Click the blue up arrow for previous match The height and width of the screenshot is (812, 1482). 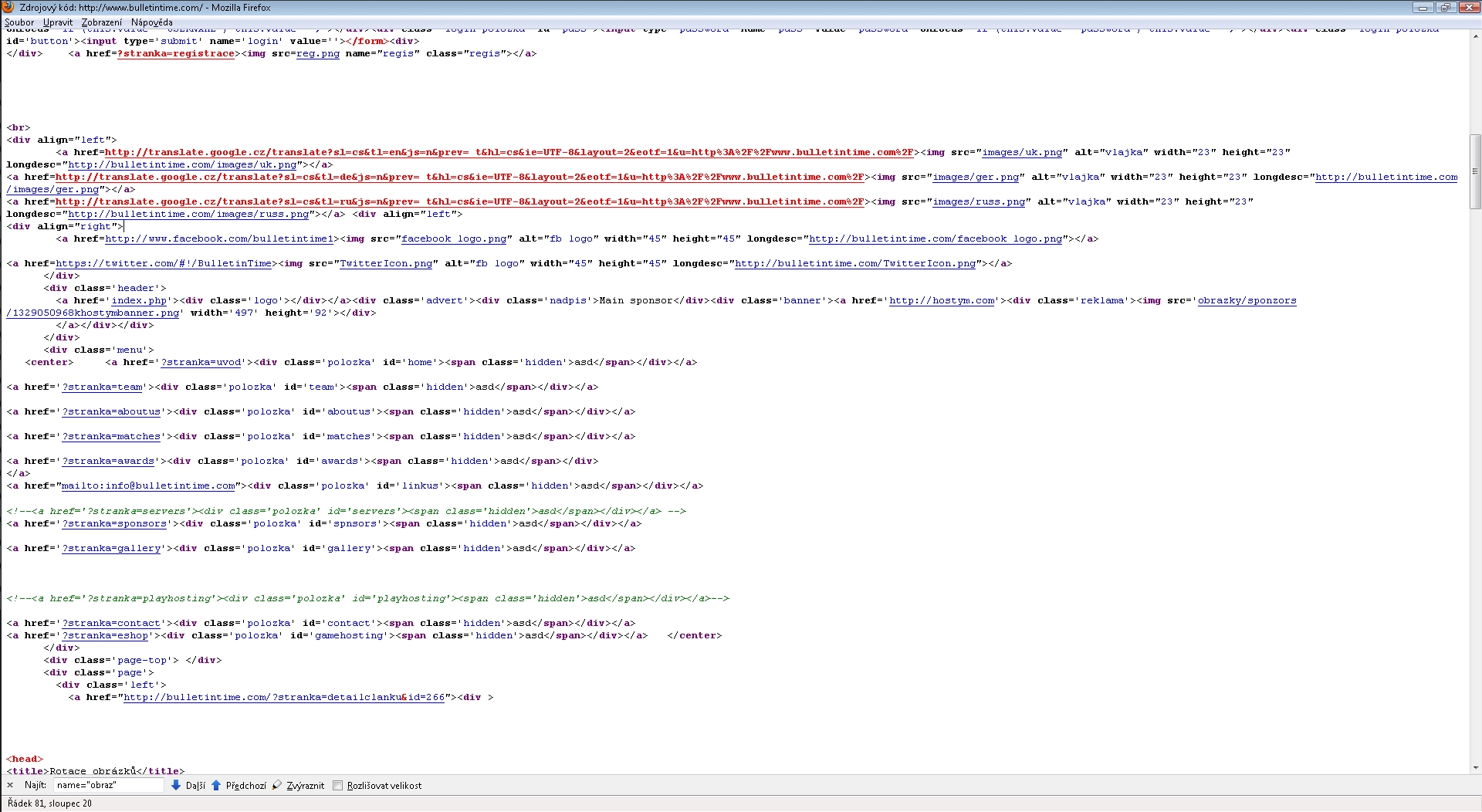point(216,785)
